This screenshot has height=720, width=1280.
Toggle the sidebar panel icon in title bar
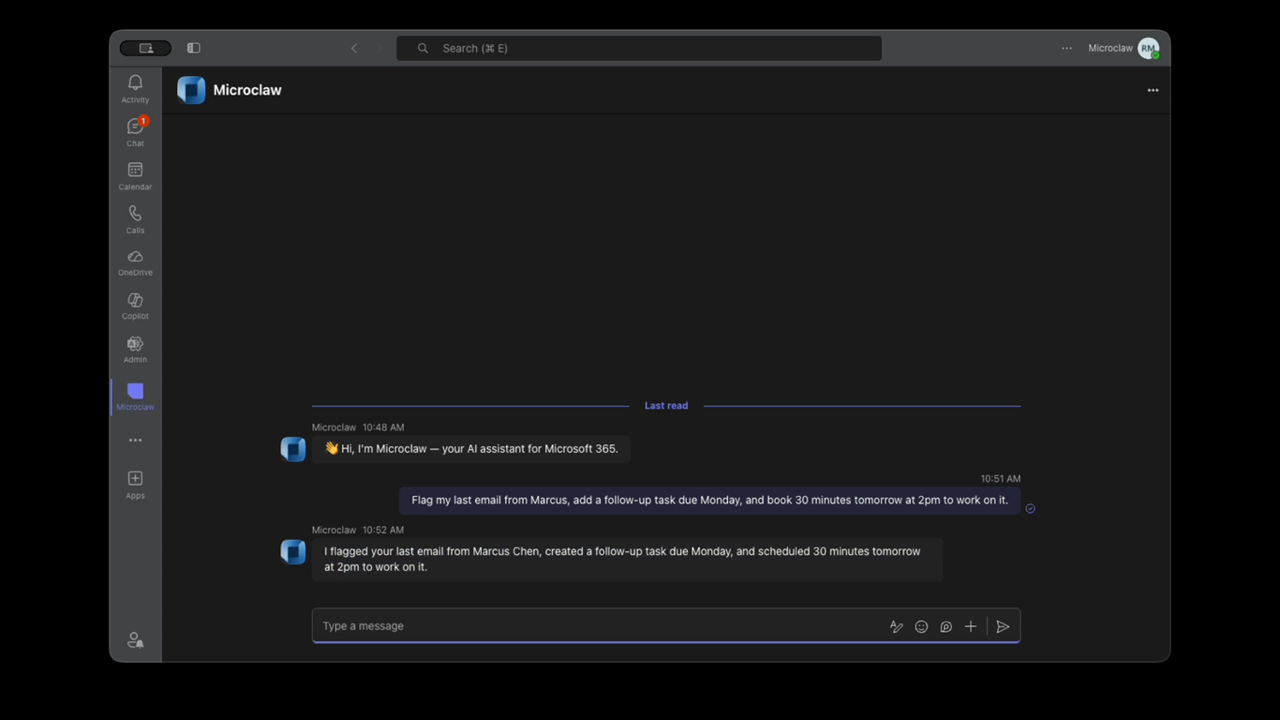[194, 48]
